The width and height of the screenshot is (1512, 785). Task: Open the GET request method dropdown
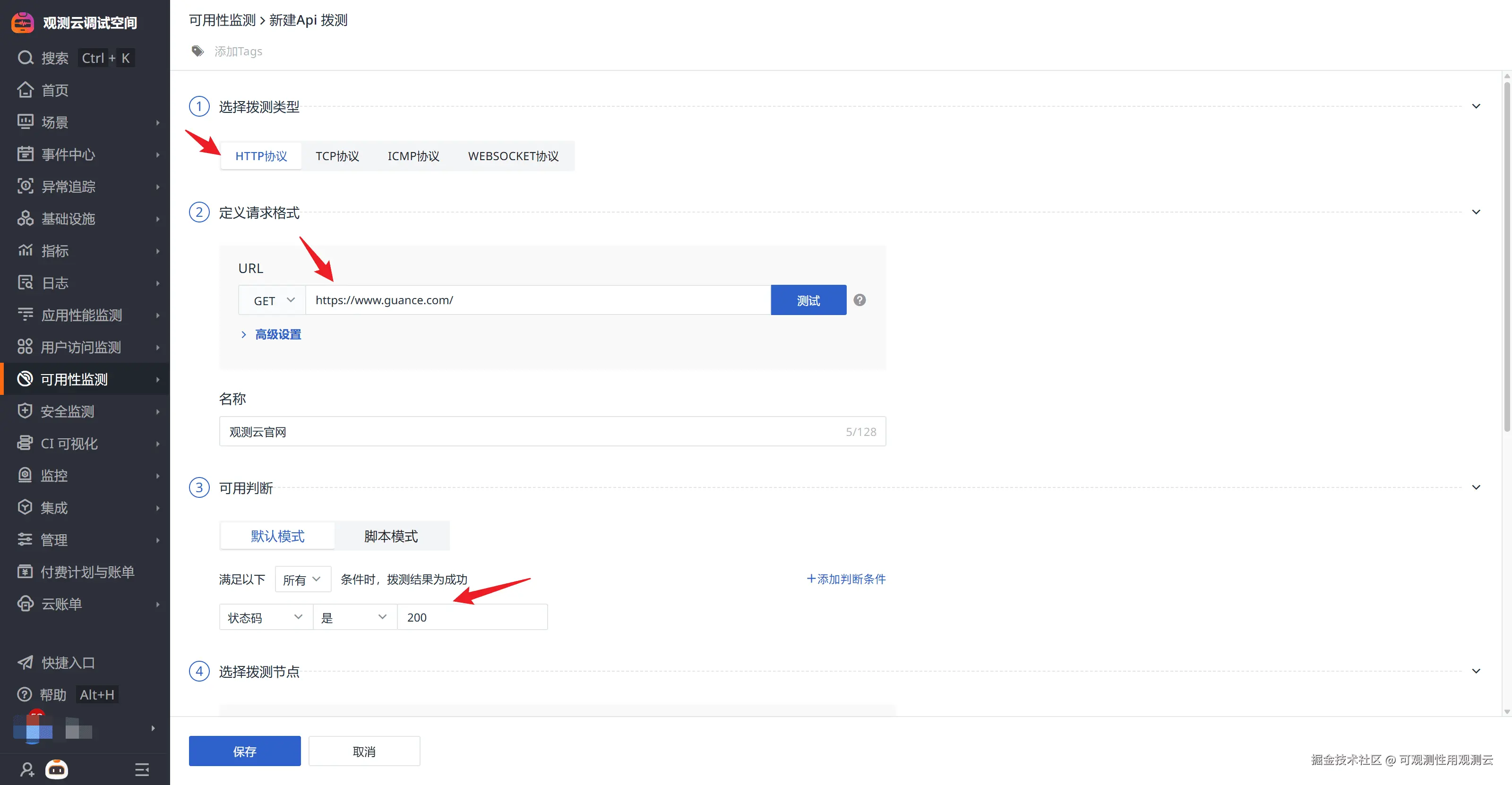[273, 300]
